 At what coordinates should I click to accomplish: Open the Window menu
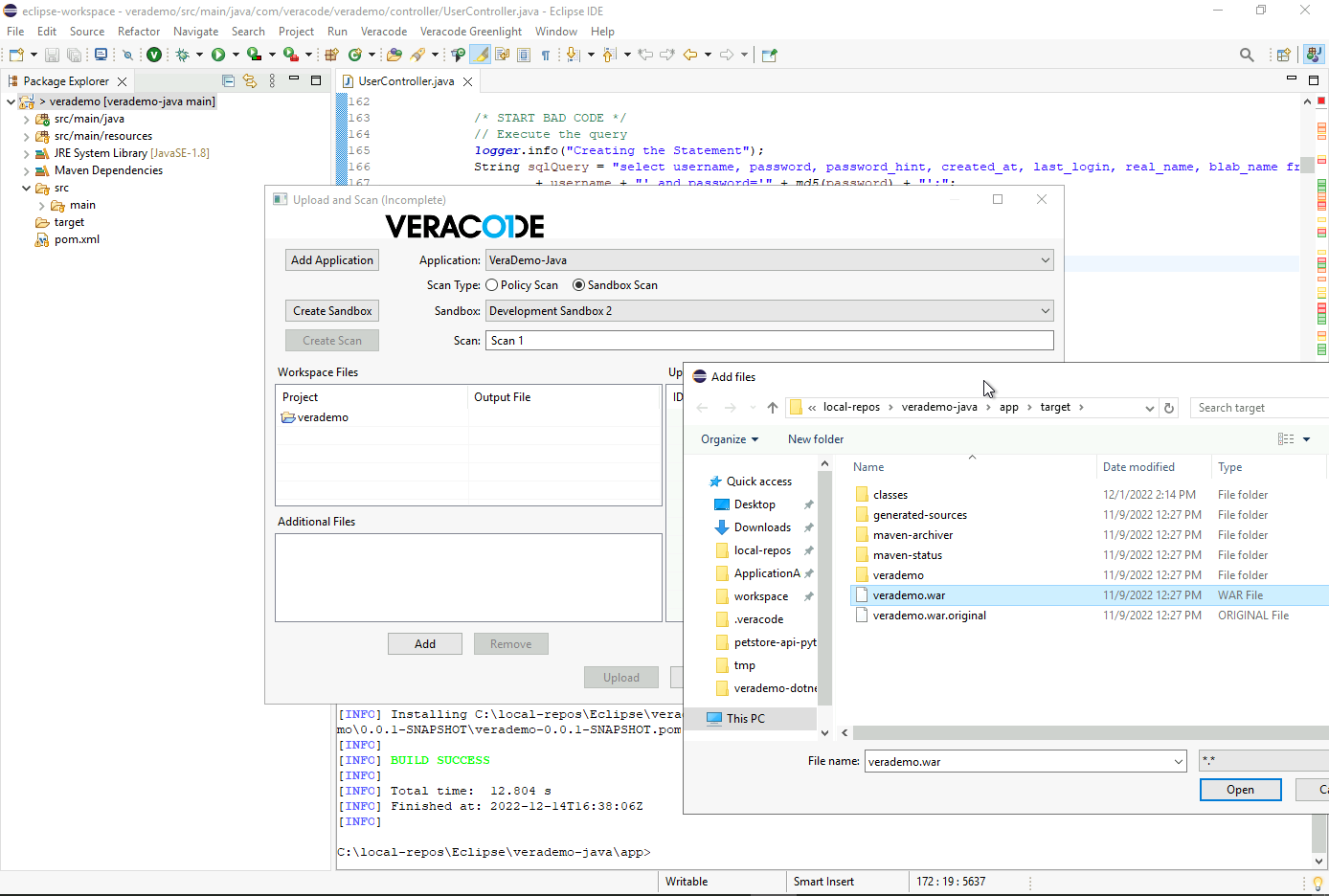click(556, 32)
